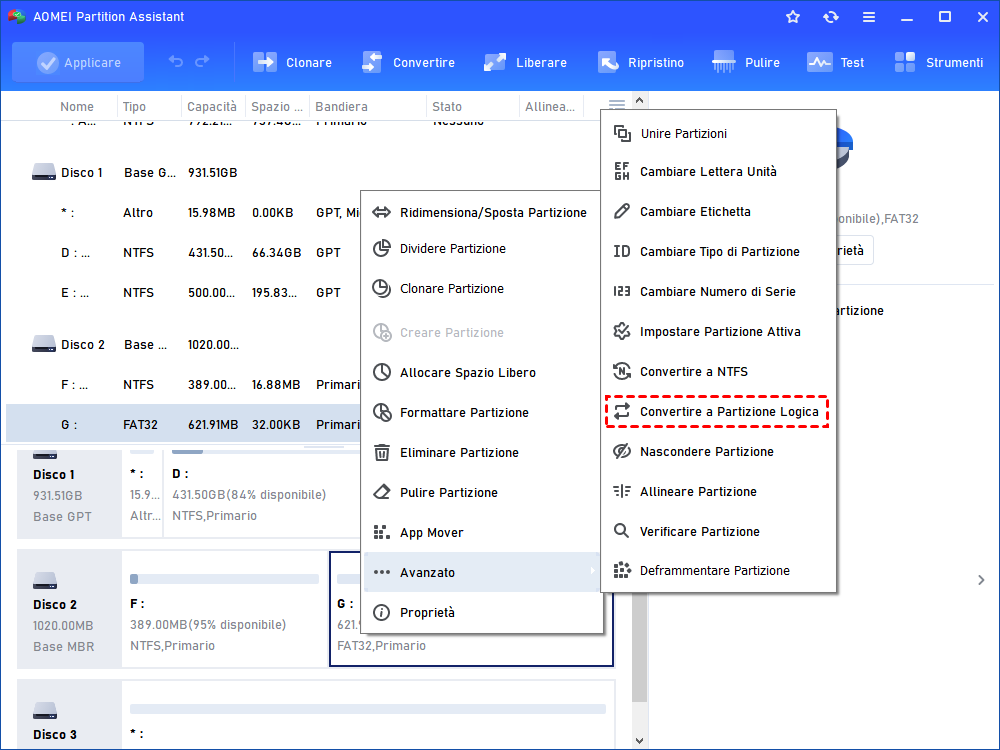
Task: Select the G: FAT32 partition row
Action: (183, 424)
